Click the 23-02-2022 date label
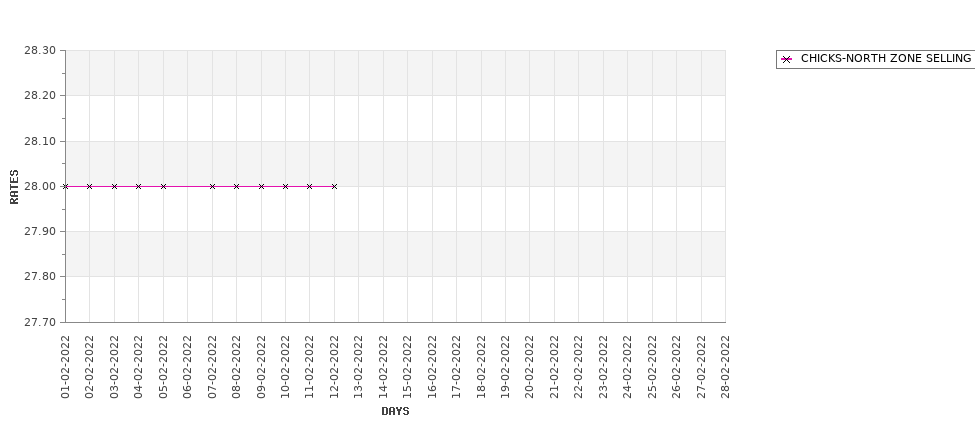 [603, 367]
